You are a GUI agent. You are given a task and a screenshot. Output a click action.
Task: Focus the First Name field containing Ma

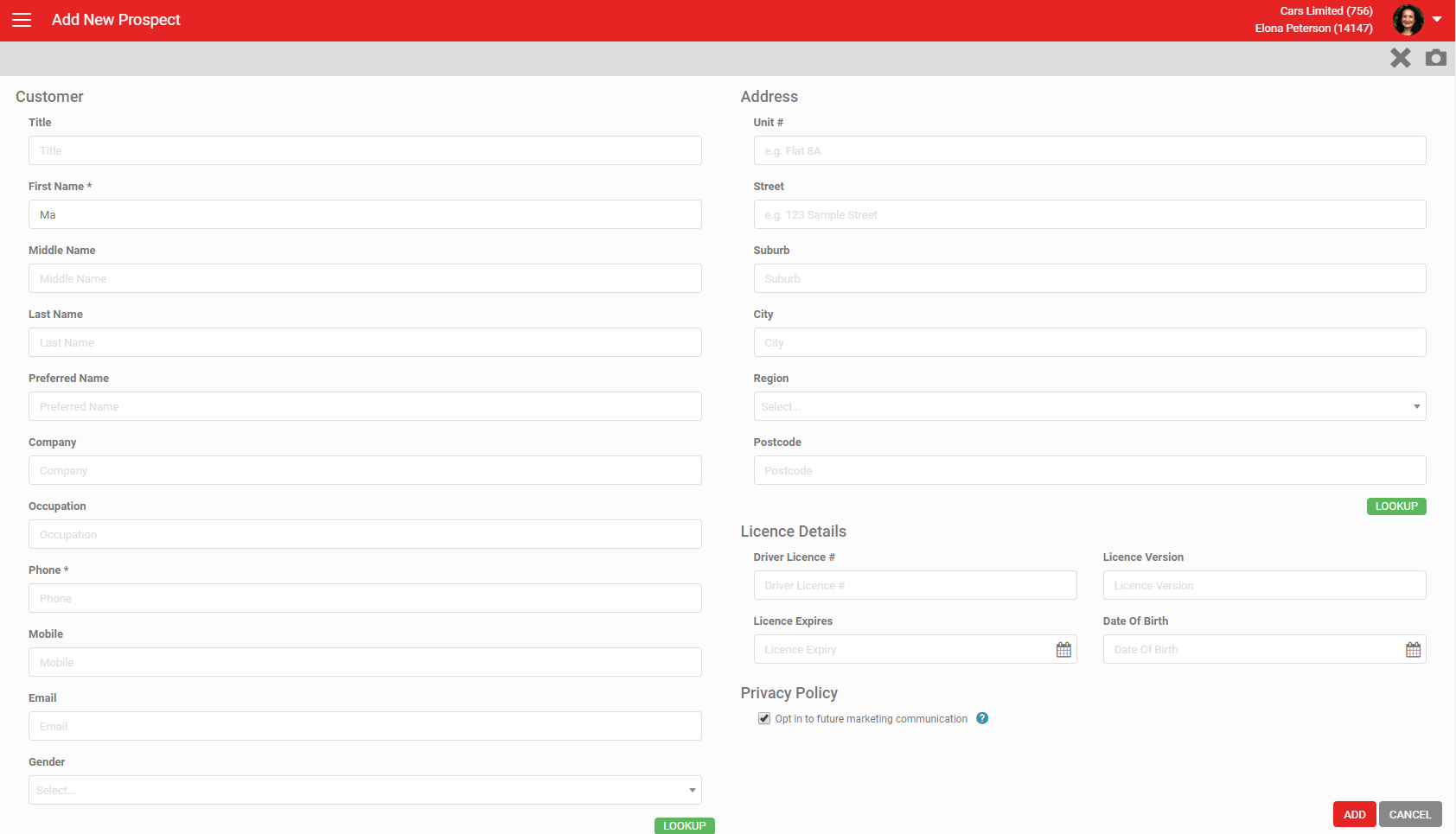365,214
